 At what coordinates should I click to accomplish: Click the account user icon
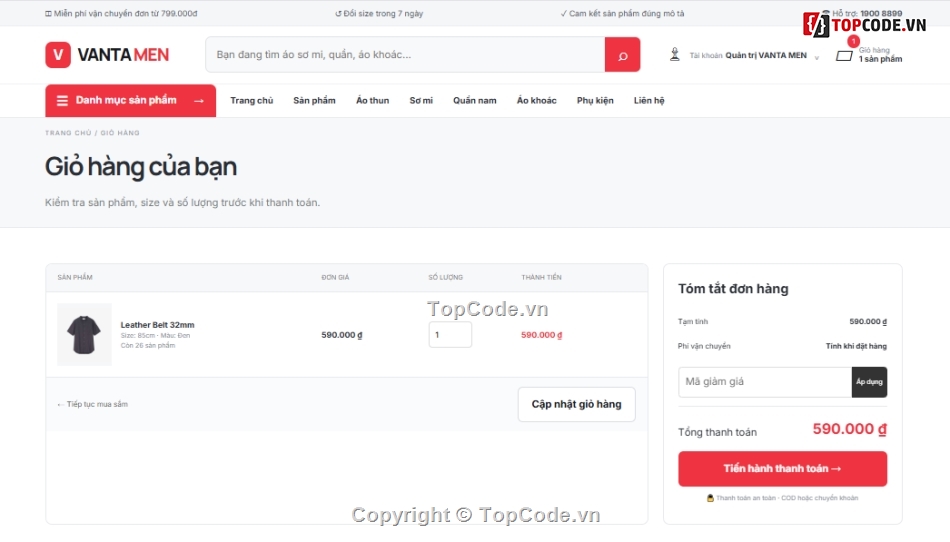click(x=674, y=55)
